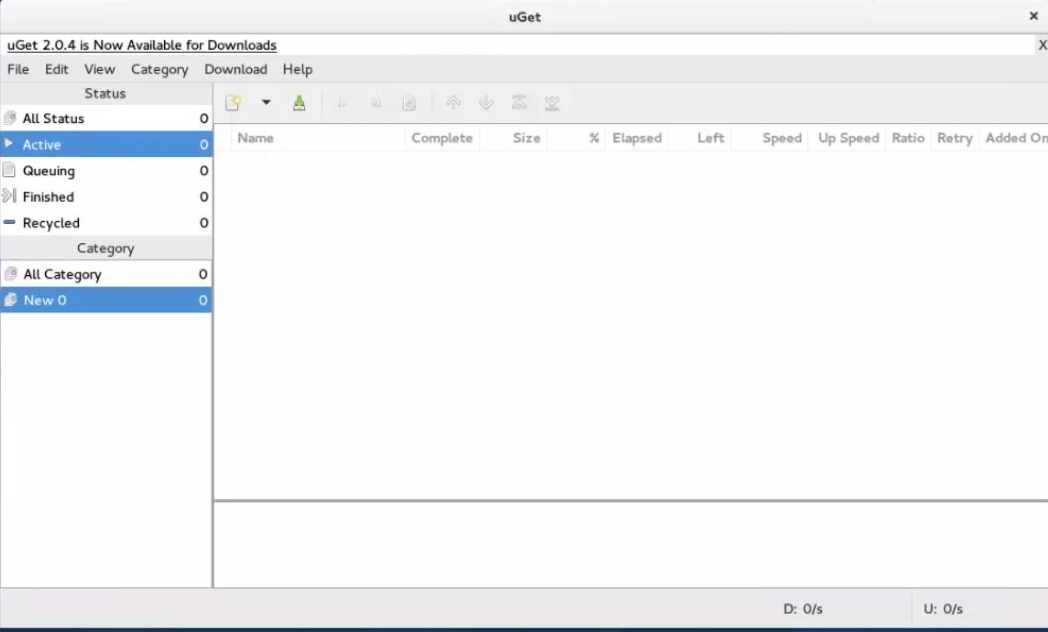
Task: Click the Category panel header in the sidebar
Action: click(106, 249)
